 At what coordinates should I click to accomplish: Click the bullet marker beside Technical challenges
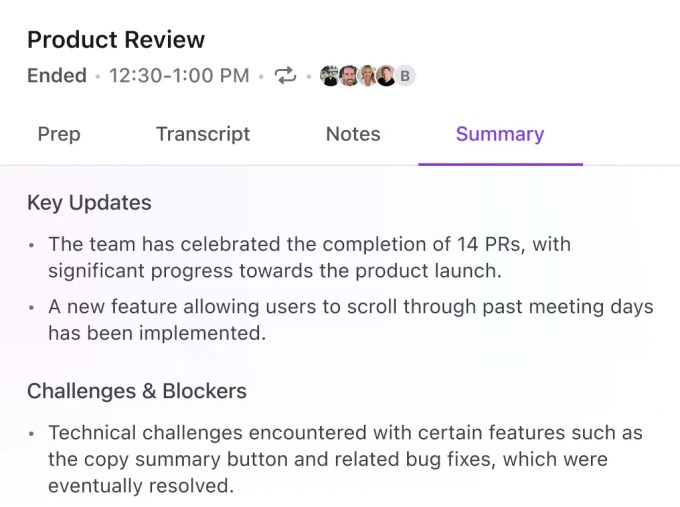tap(32, 435)
